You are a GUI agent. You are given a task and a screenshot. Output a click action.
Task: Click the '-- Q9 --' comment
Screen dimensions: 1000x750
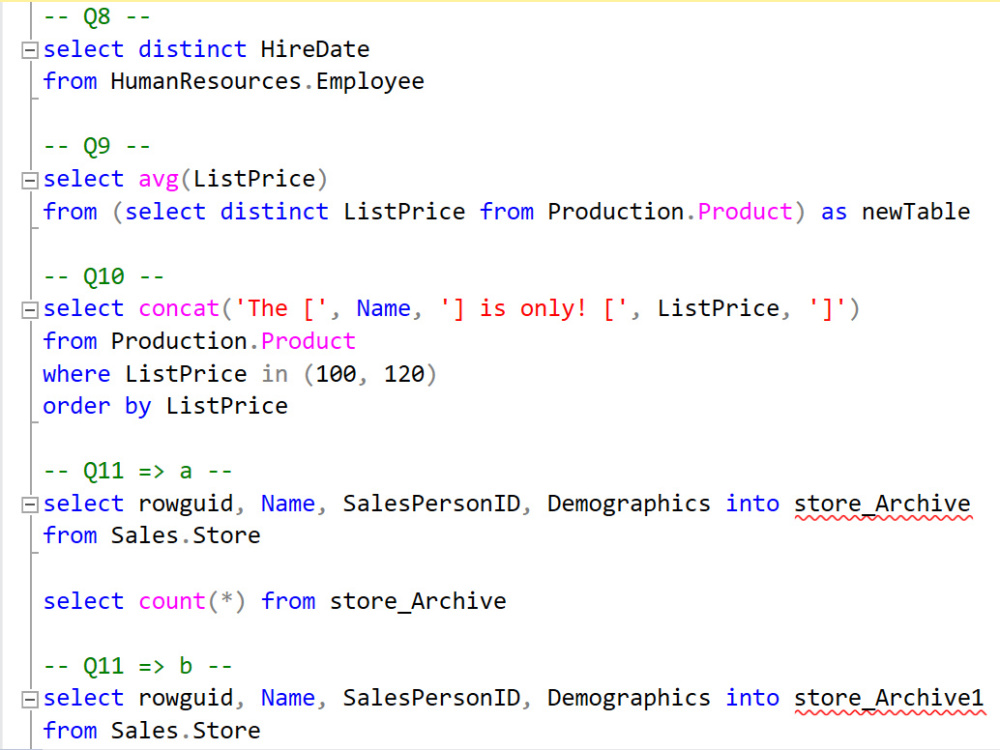[97, 147]
